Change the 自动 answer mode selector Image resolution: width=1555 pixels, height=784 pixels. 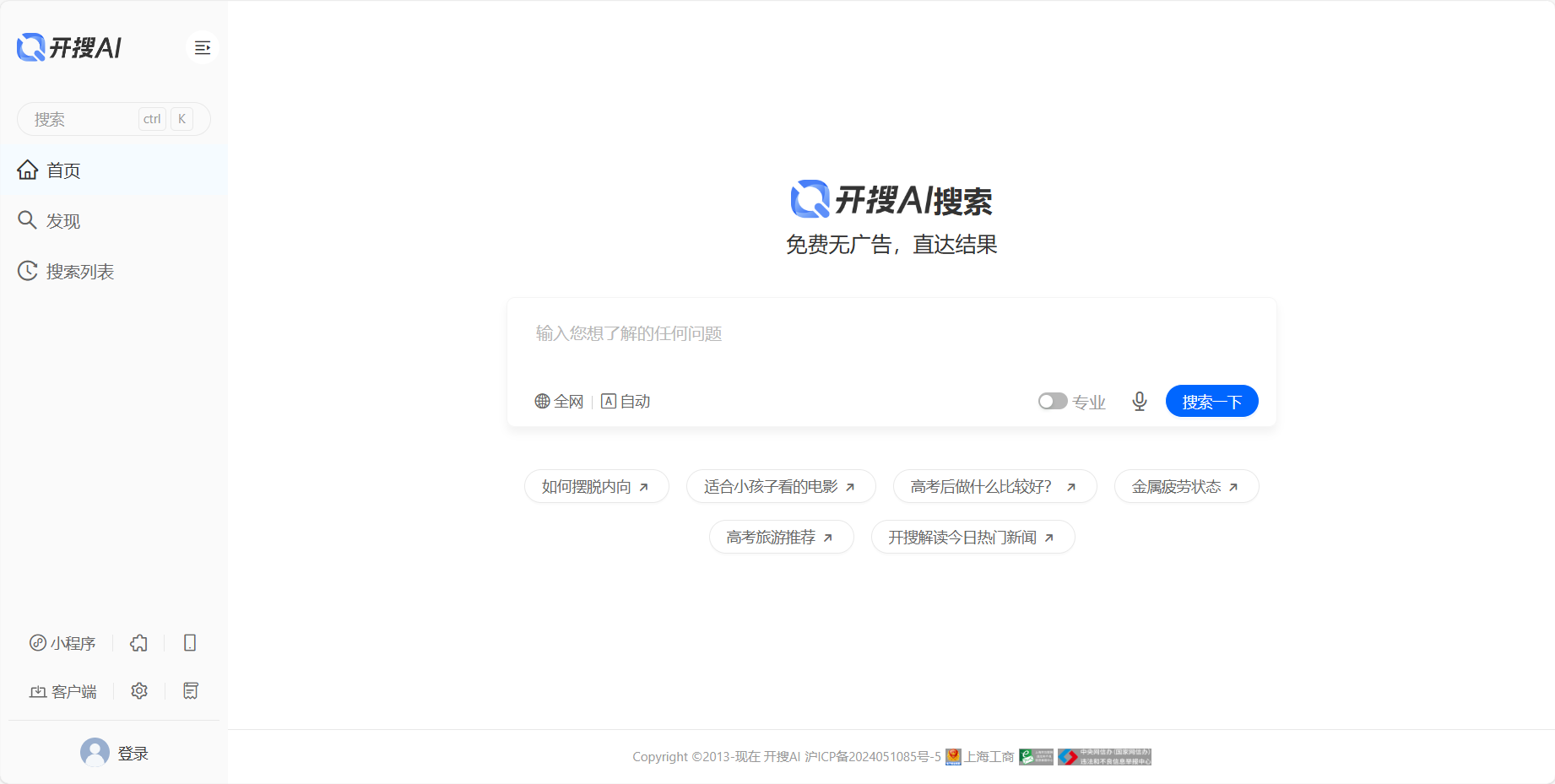click(x=626, y=401)
